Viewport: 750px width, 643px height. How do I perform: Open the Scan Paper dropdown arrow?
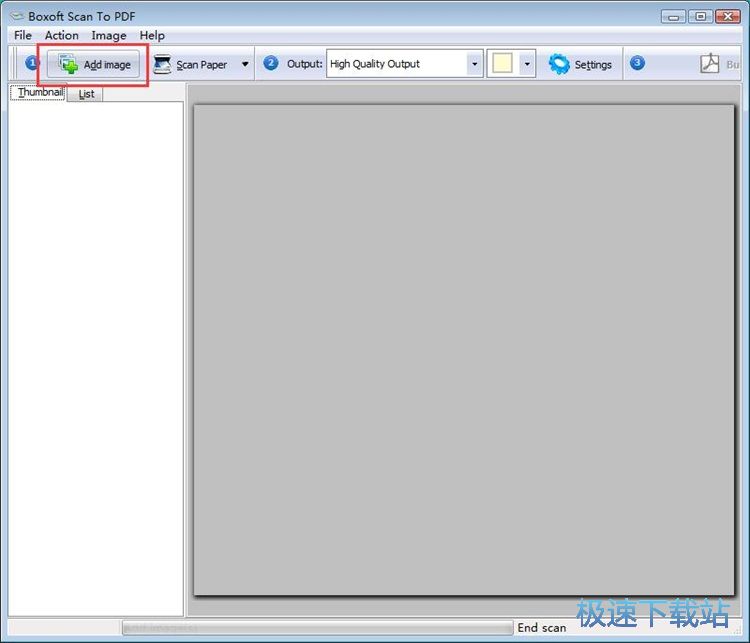point(245,64)
